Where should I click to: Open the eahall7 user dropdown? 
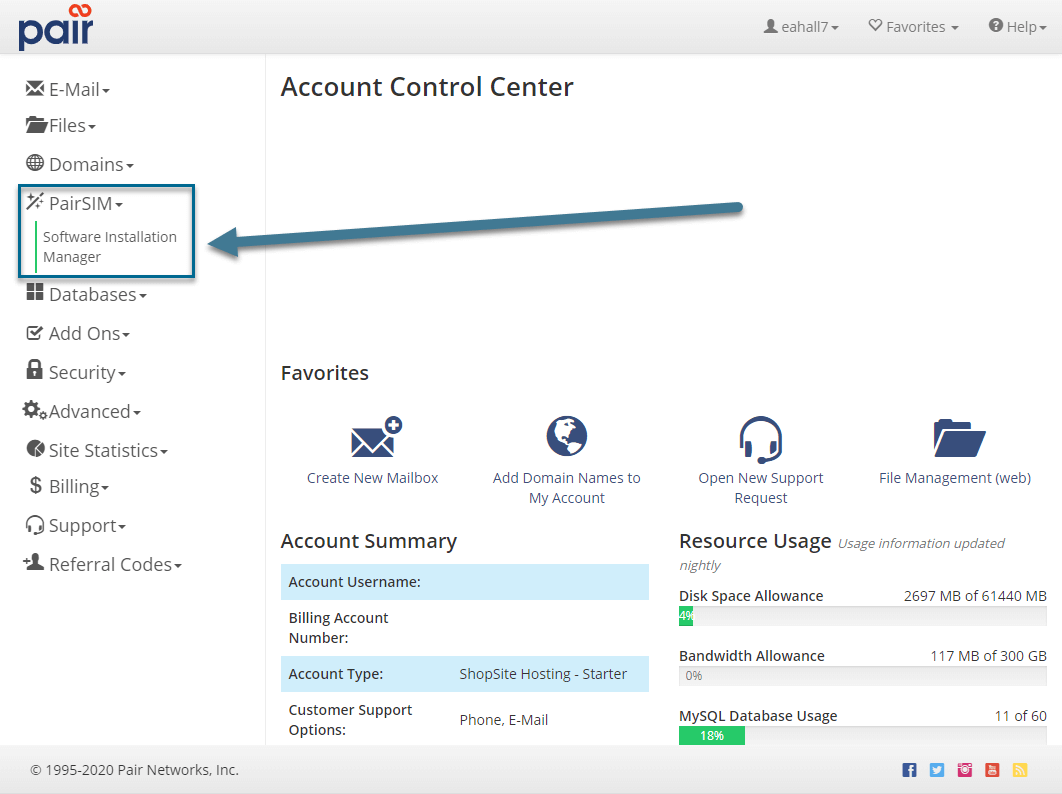(801, 27)
